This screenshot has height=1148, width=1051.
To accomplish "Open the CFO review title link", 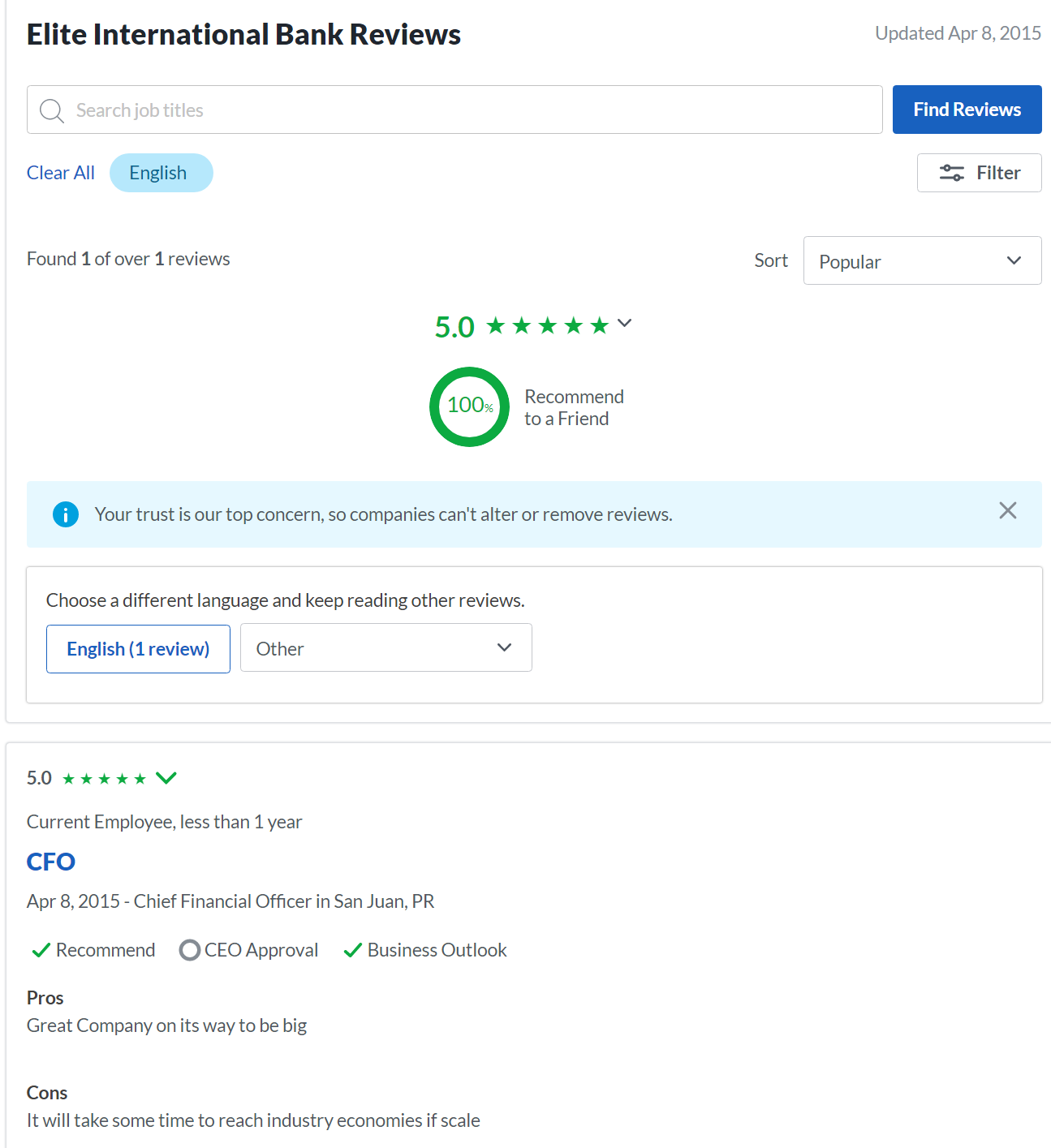I will (x=51, y=862).
